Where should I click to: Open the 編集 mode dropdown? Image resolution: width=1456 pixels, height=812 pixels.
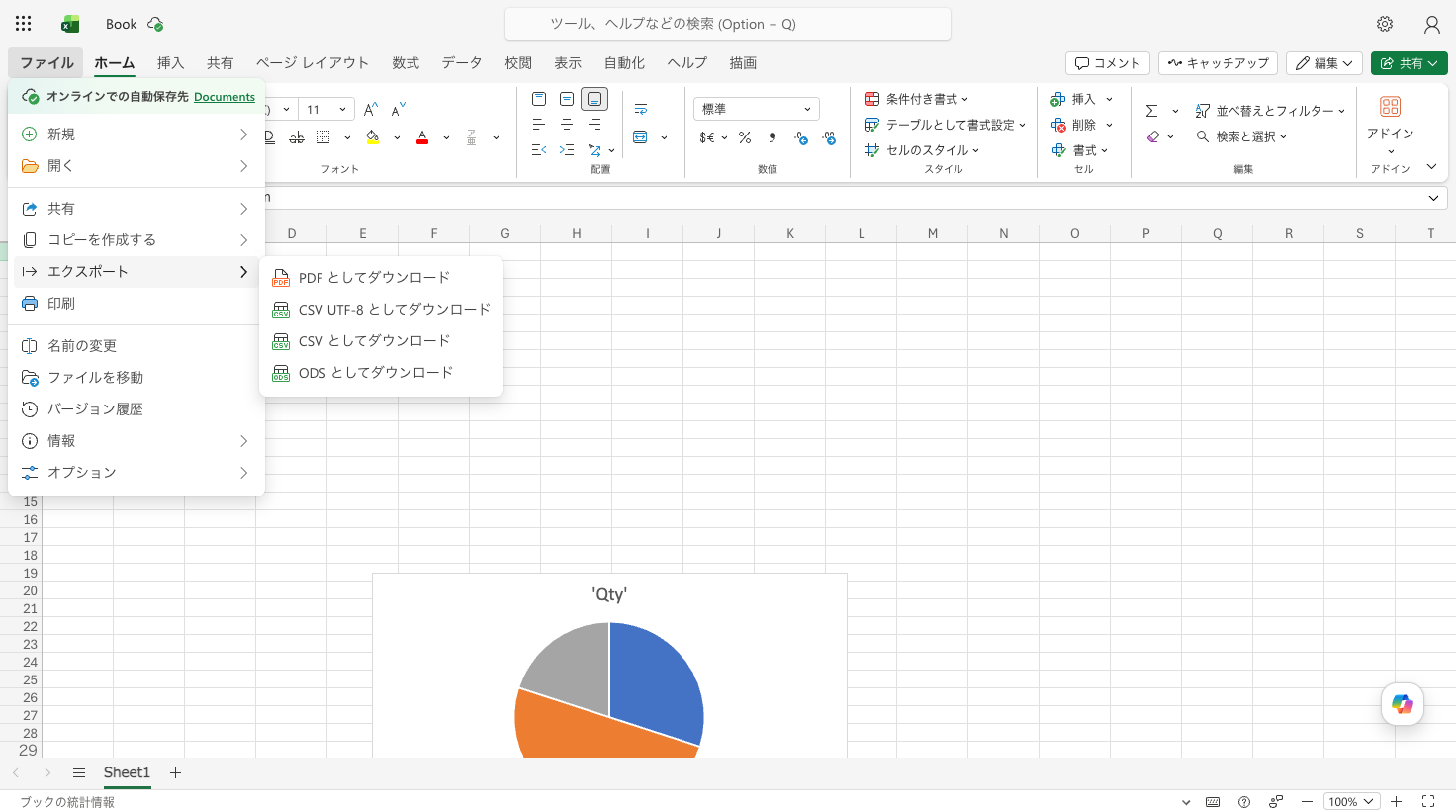point(1324,63)
